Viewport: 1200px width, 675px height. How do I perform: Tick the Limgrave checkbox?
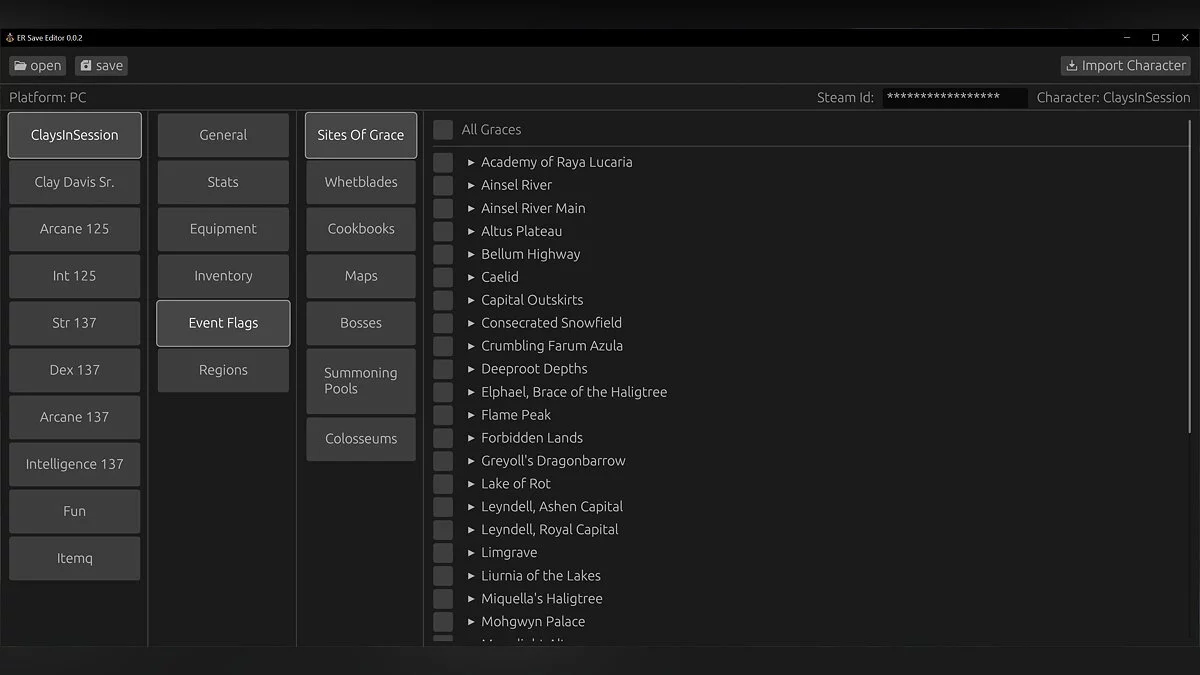[441, 552]
